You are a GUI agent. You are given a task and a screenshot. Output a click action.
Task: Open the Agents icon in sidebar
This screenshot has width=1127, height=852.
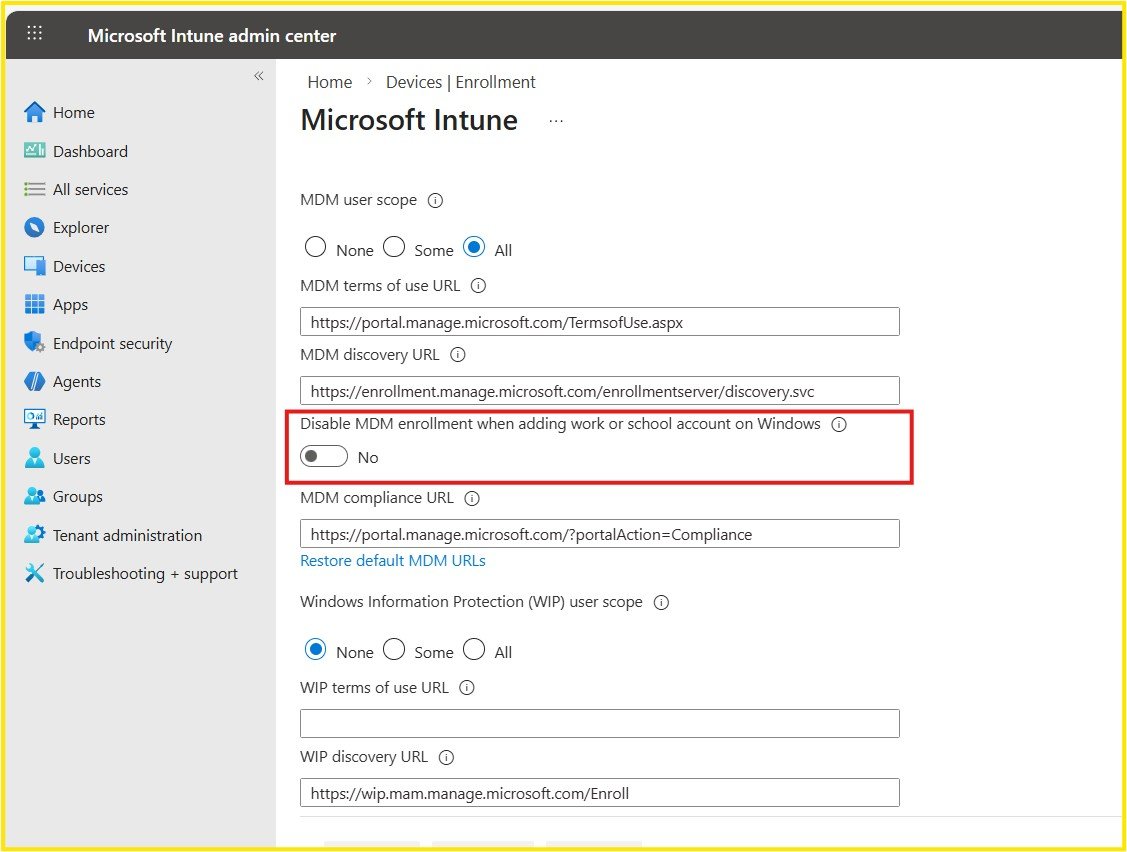(34, 381)
